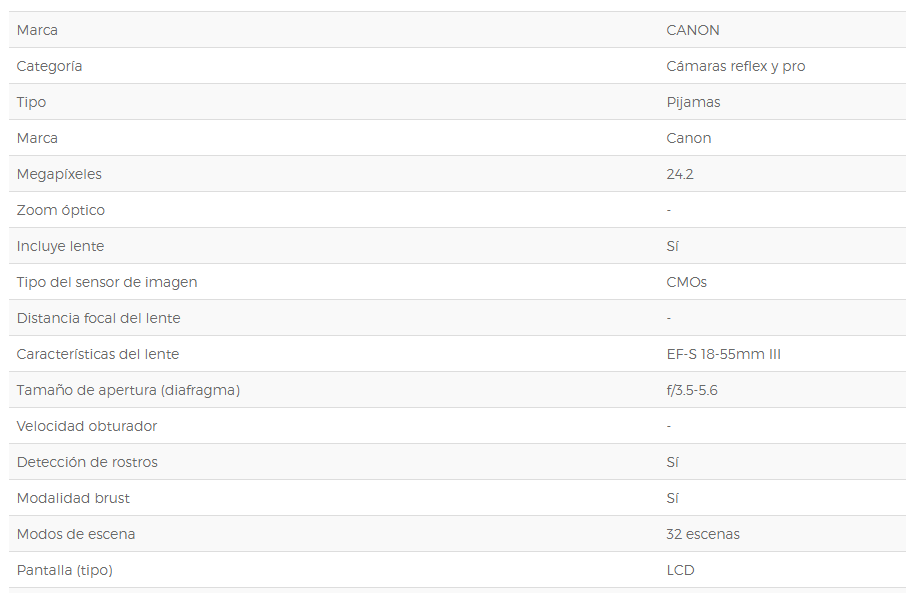Select the f/3.5-5.6 aperture value
The width and height of the screenshot is (906, 593).
pyautogui.click(x=692, y=390)
